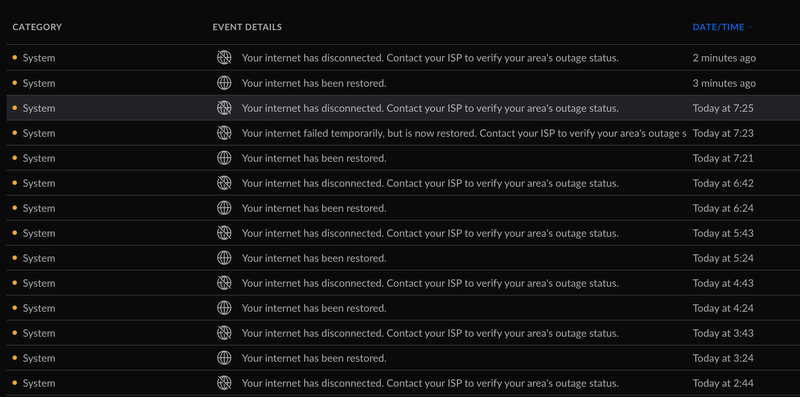Click the disconnected globe icon for 2 minutes ago
Image resolution: width=800 pixels, height=397 pixels.
(x=224, y=58)
